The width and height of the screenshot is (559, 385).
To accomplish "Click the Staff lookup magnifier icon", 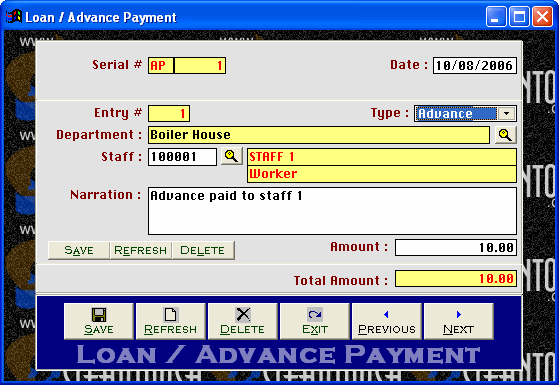I will tap(231, 156).
